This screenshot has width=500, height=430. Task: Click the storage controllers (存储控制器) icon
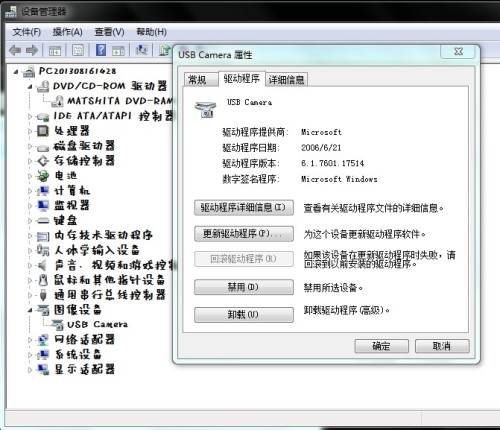click(x=43, y=161)
